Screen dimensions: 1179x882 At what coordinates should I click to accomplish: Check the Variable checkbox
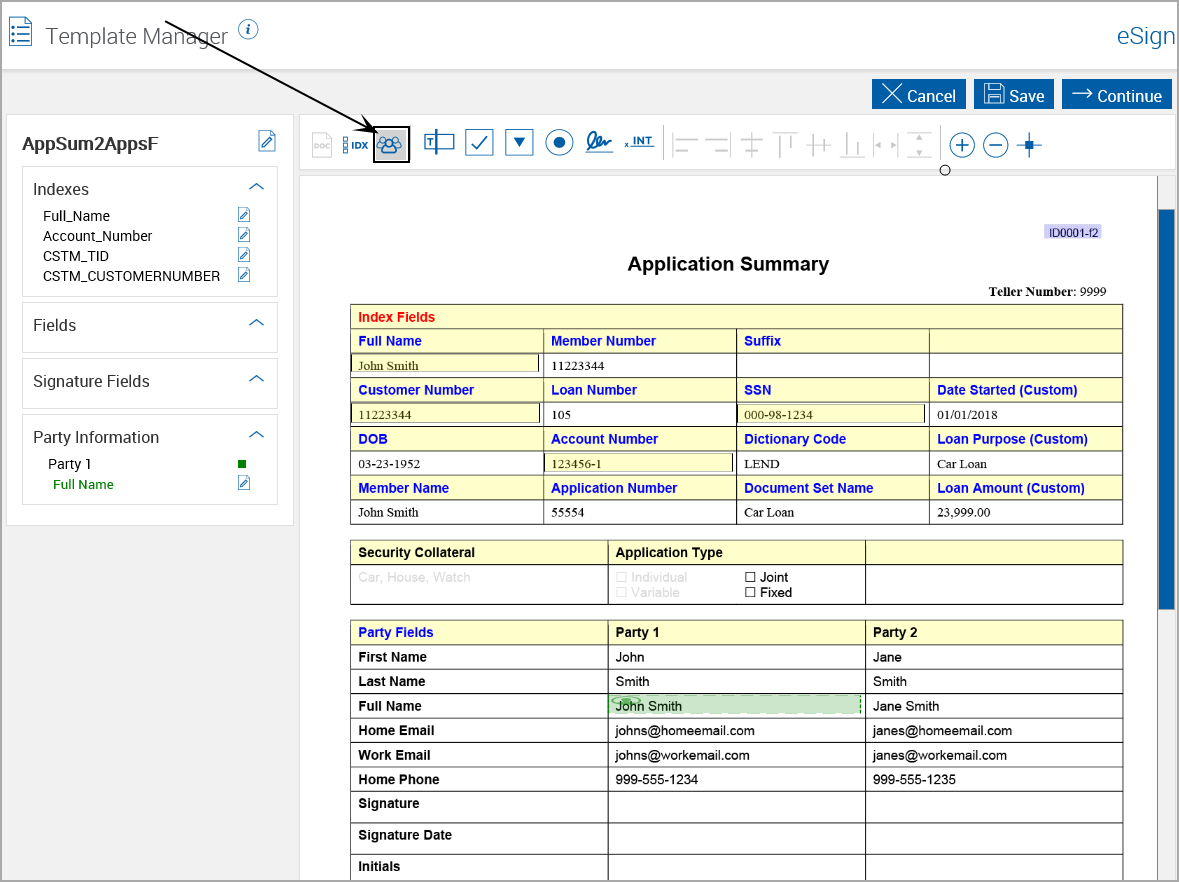click(621, 593)
